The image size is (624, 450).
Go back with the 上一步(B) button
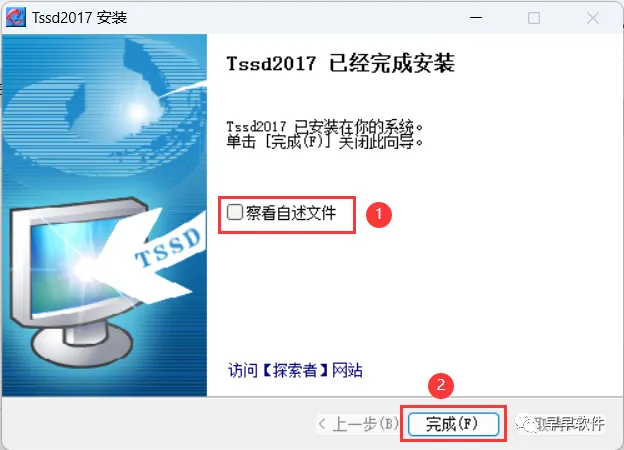[358, 424]
